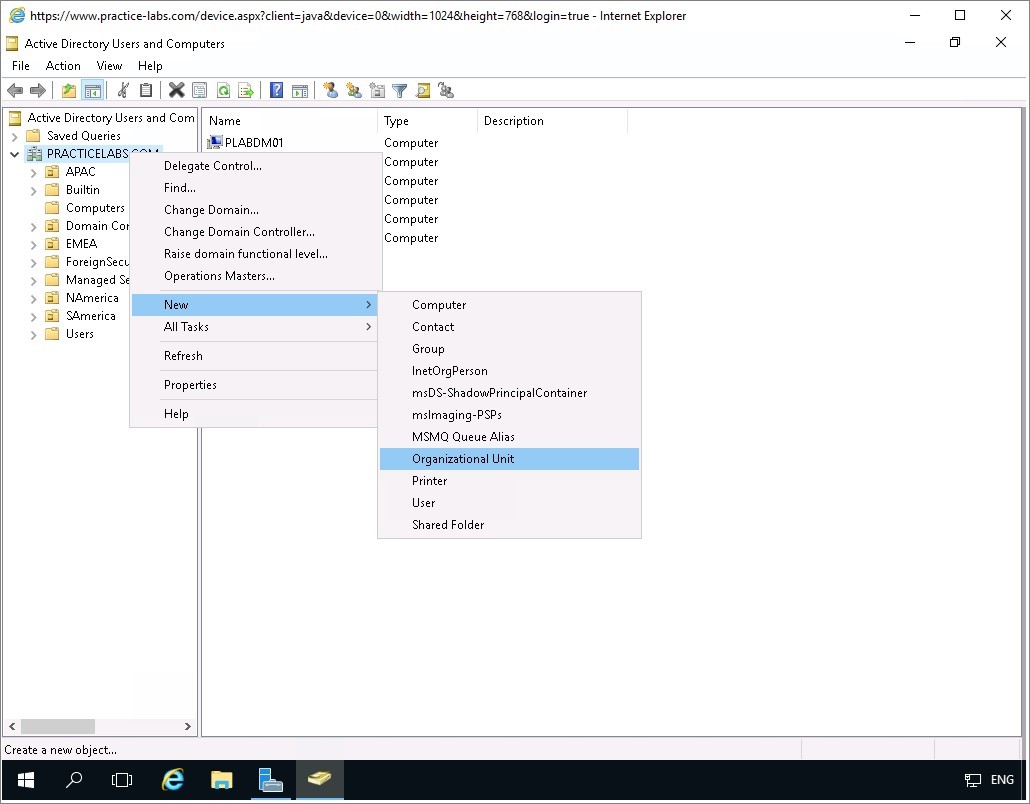Open Internet Explorer from the taskbar

(173, 780)
